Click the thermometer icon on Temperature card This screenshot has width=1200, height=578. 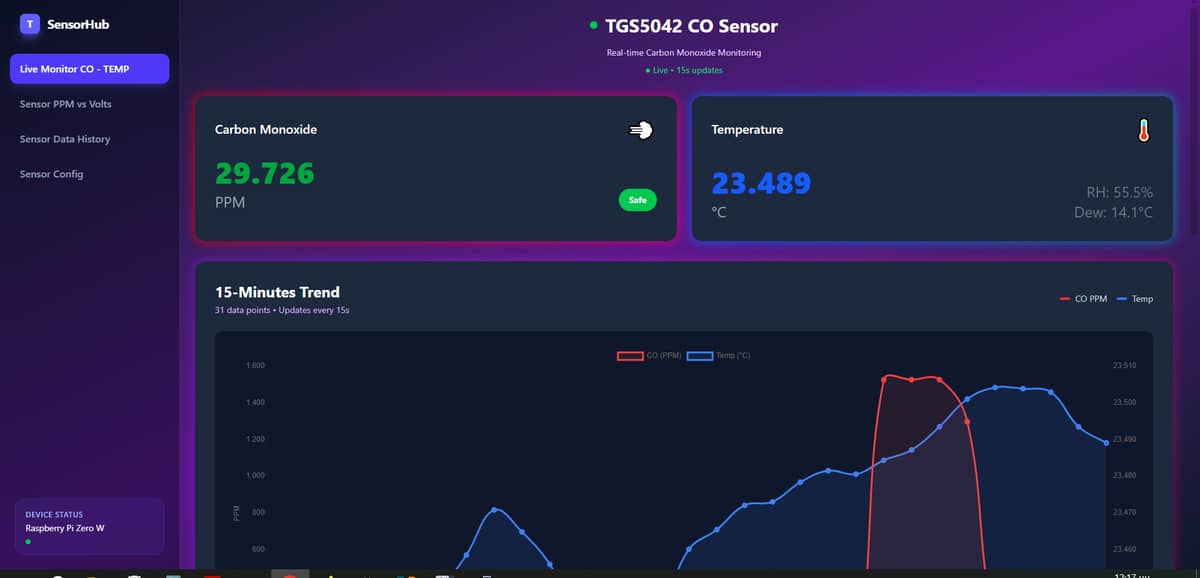point(1143,130)
